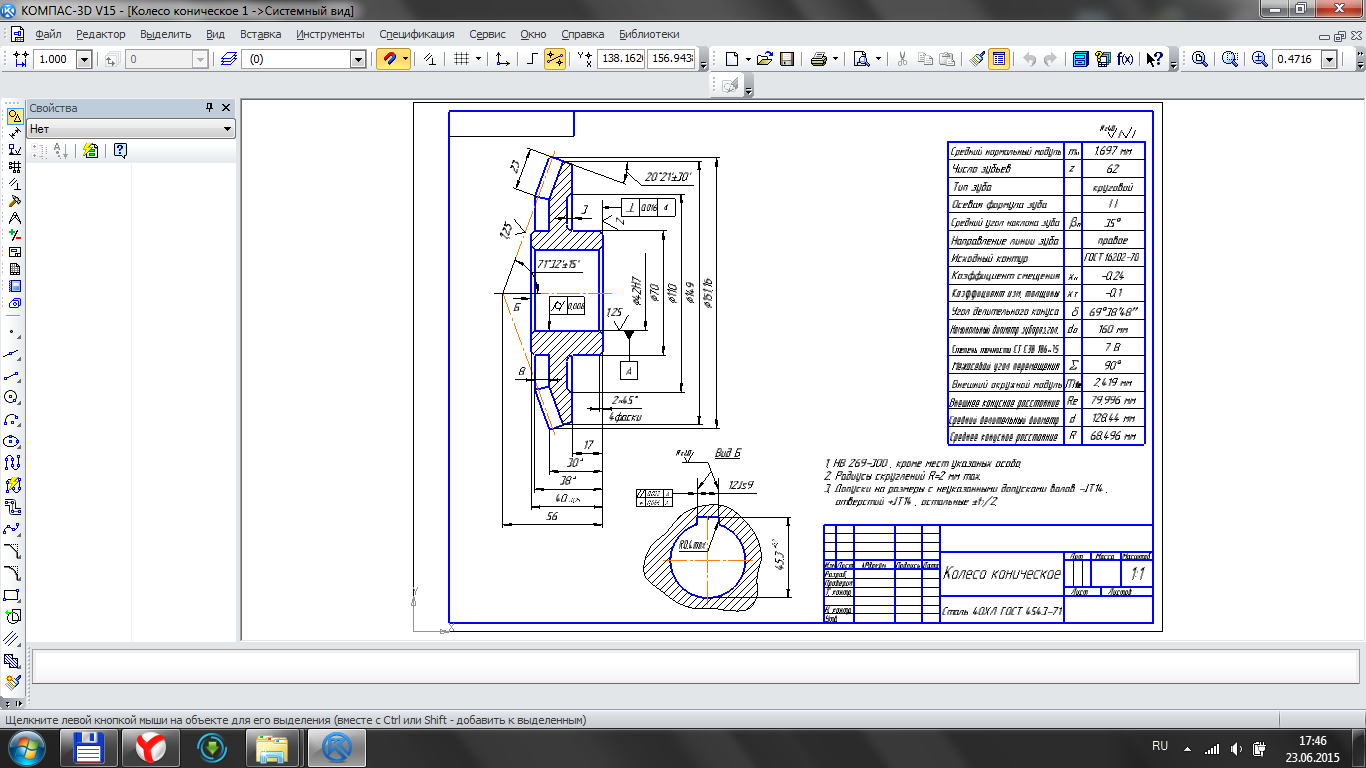Open the Файл menu
Screen dimensions: 1366x768
(47, 34)
